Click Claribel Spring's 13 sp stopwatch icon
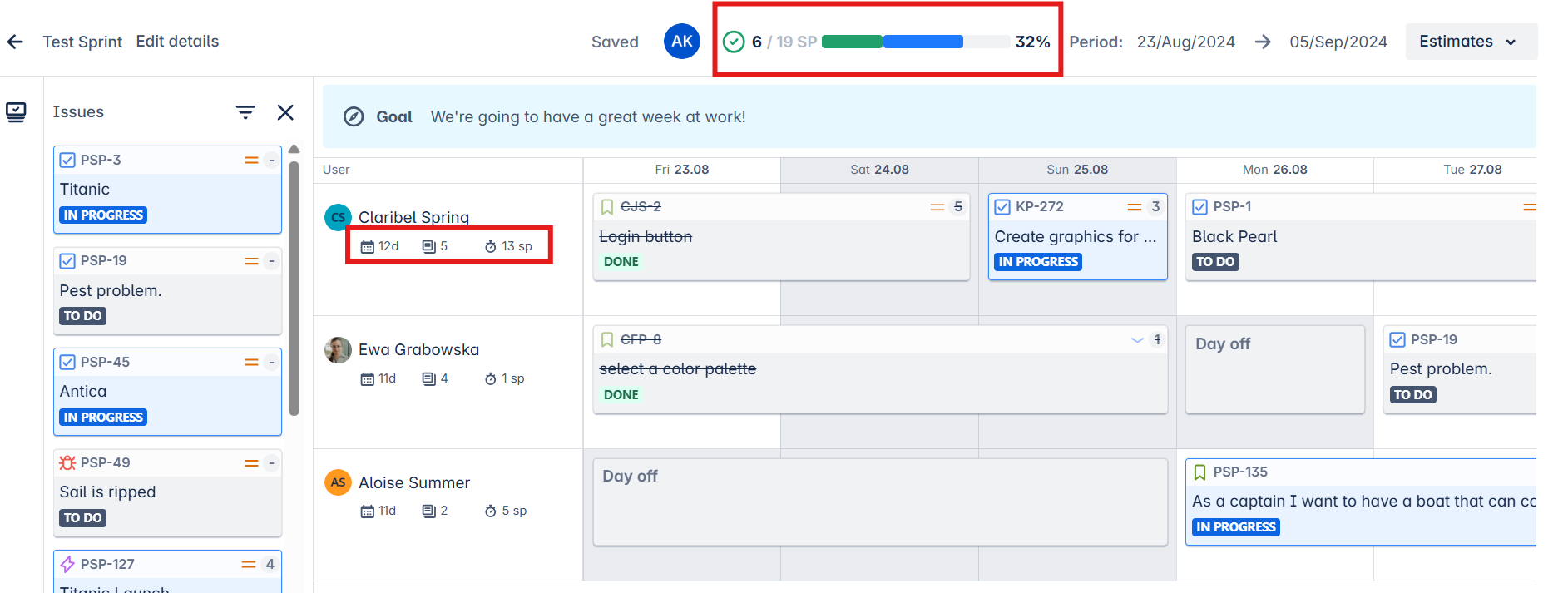 pyautogui.click(x=491, y=246)
